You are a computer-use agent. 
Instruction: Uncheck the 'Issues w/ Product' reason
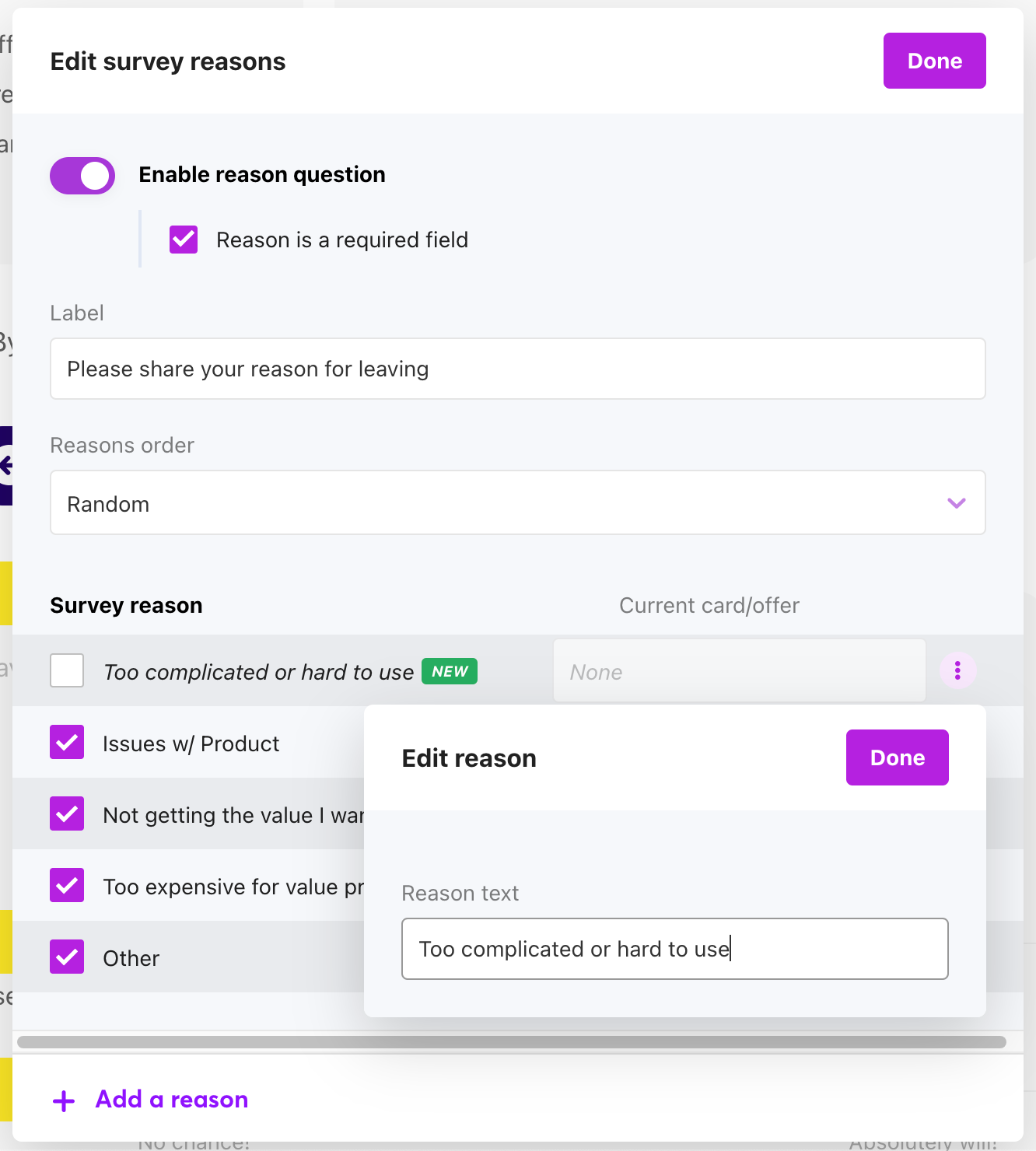(x=67, y=742)
